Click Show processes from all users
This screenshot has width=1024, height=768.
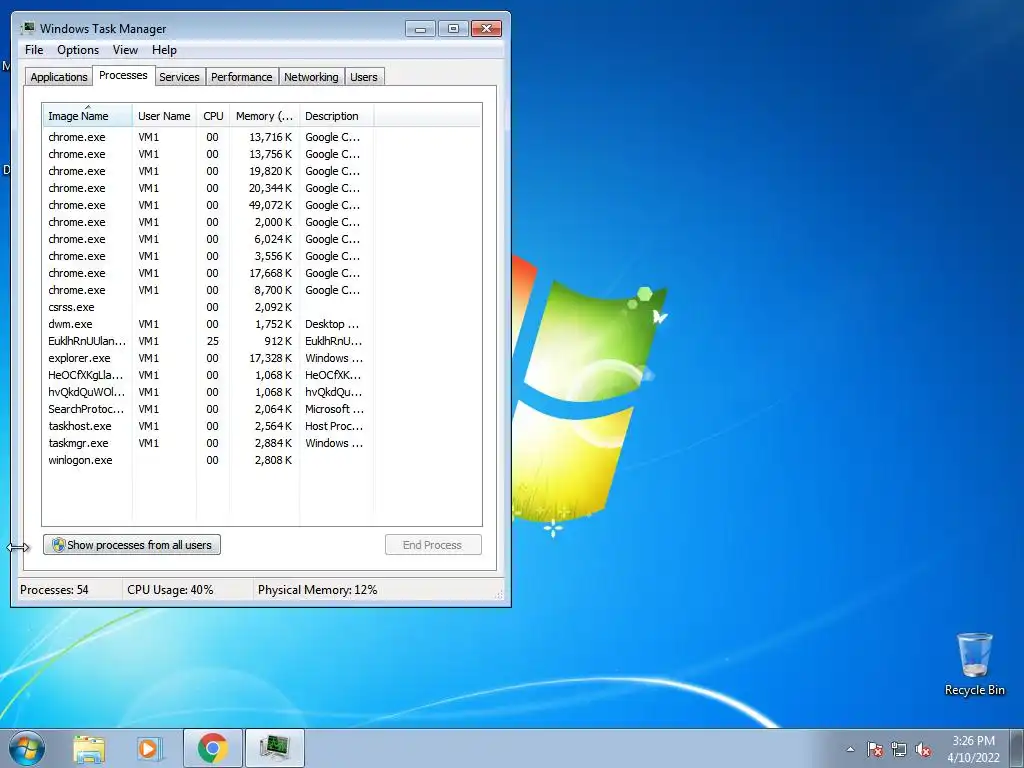tap(132, 545)
